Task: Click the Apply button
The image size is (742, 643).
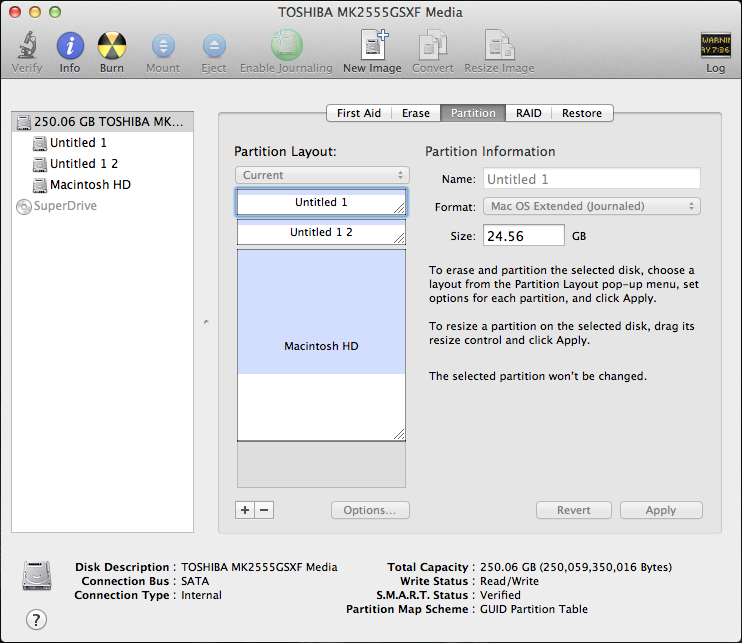Action: pyautogui.click(x=661, y=510)
